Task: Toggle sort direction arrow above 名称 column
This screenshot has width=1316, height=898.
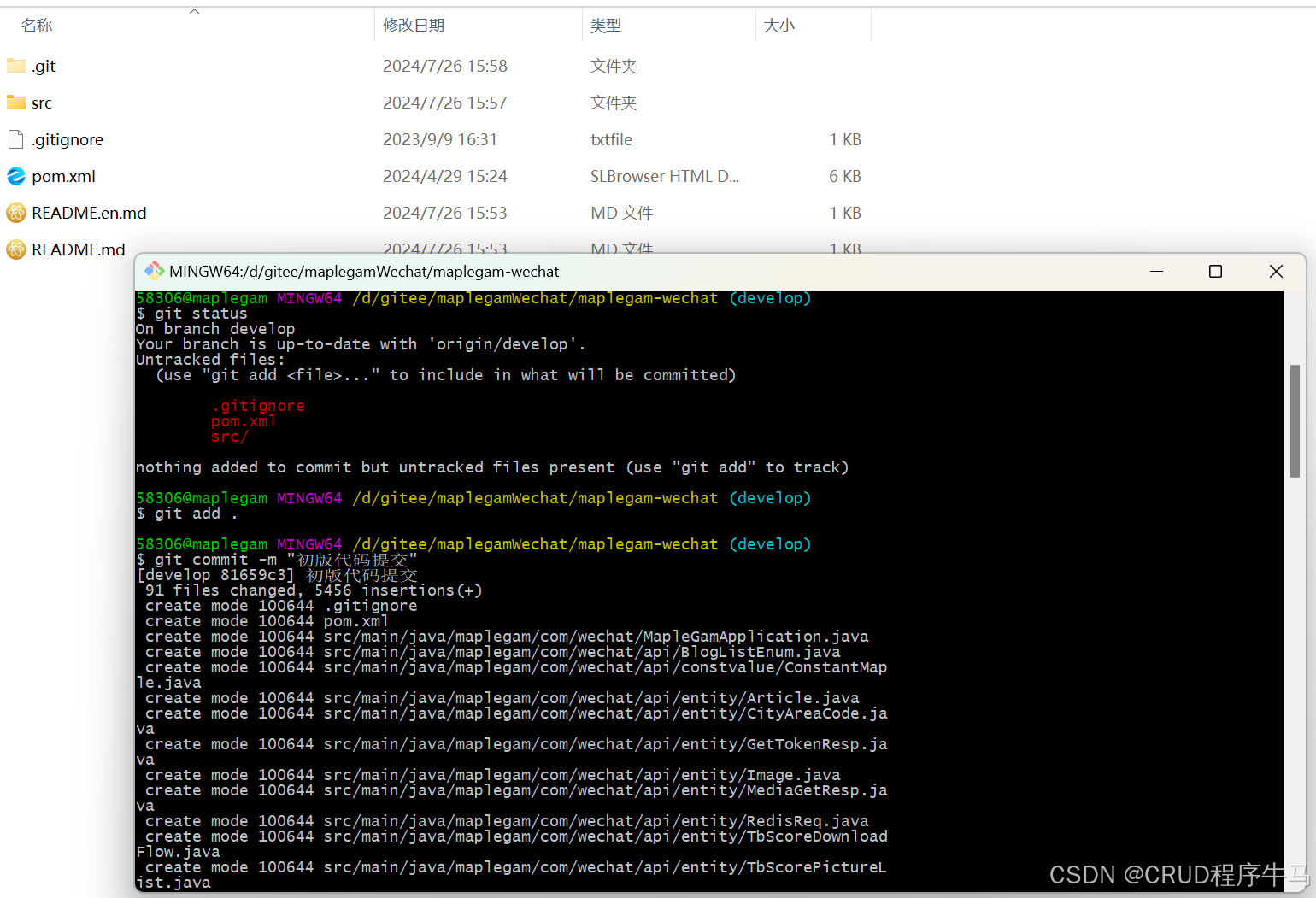Action: click(195, 11)
